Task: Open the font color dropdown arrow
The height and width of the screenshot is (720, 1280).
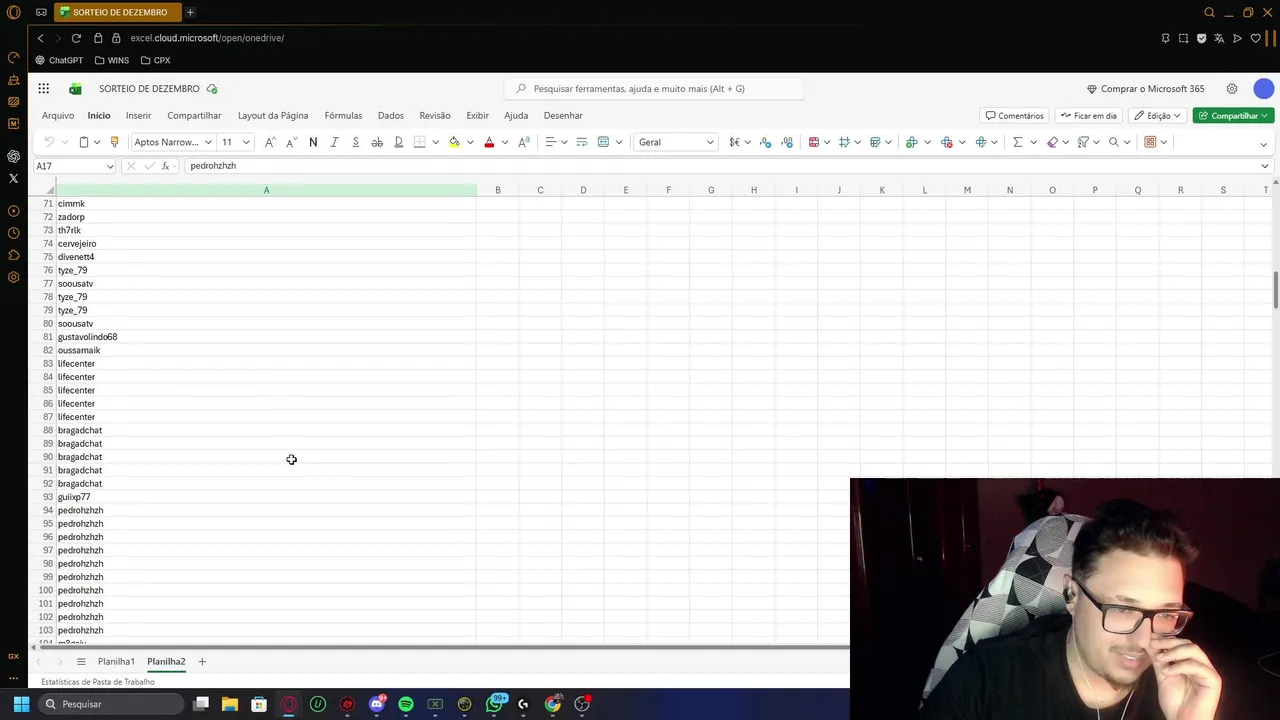Action: (x=505, y=142)
